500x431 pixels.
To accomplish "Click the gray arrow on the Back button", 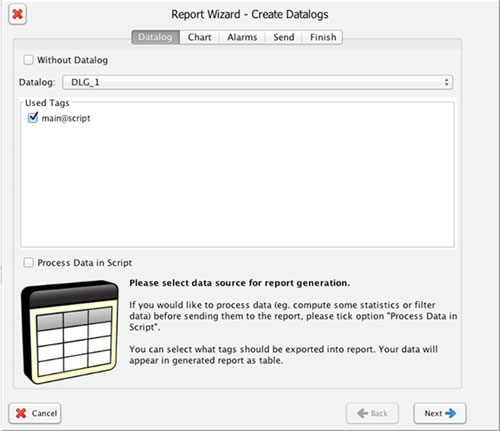I will point(362,413).
